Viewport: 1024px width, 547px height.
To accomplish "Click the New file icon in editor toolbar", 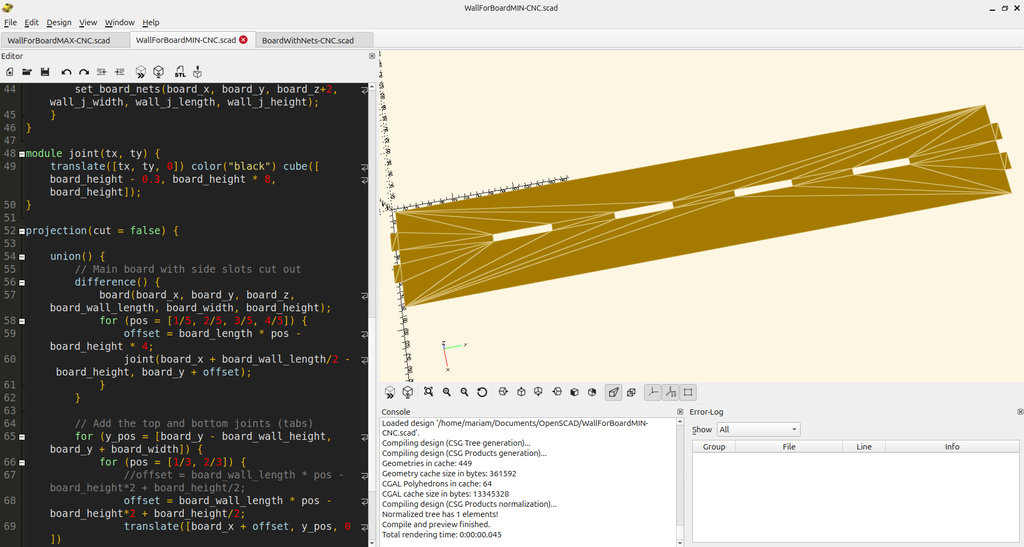I will (x=10, y=72).
